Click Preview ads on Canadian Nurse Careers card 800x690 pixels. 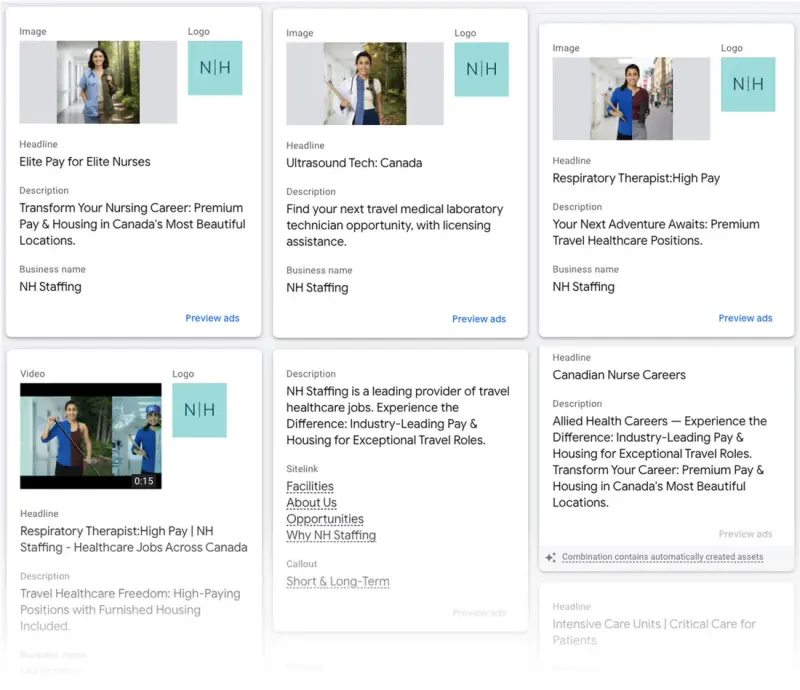point(745,534)
